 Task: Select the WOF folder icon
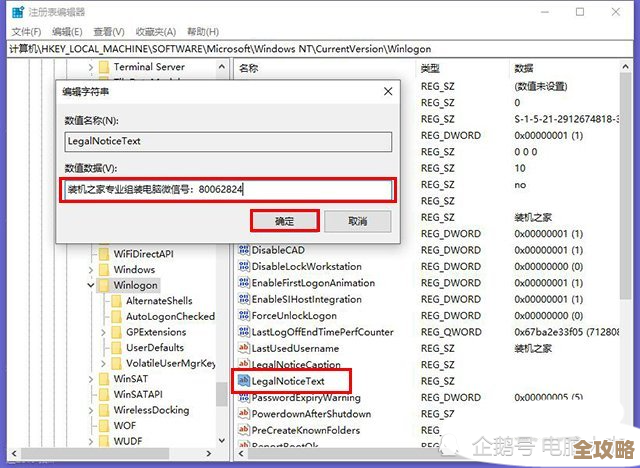click(x=104, y=426)
